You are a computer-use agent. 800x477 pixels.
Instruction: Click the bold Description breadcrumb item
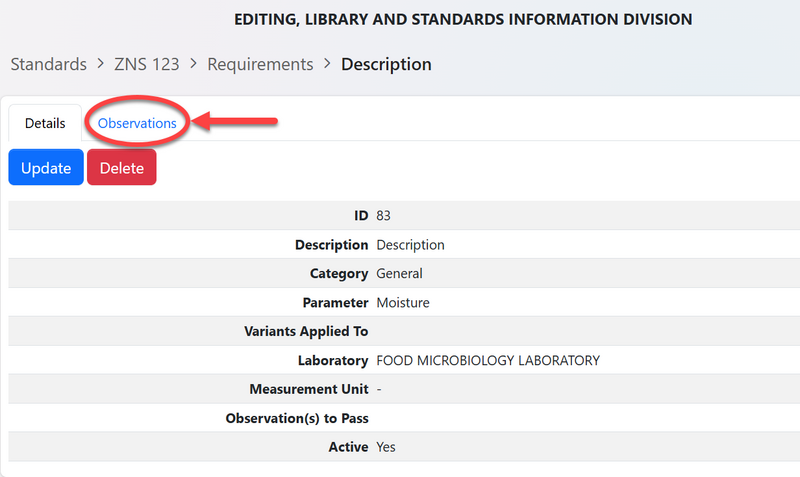(x=386, y=64)
